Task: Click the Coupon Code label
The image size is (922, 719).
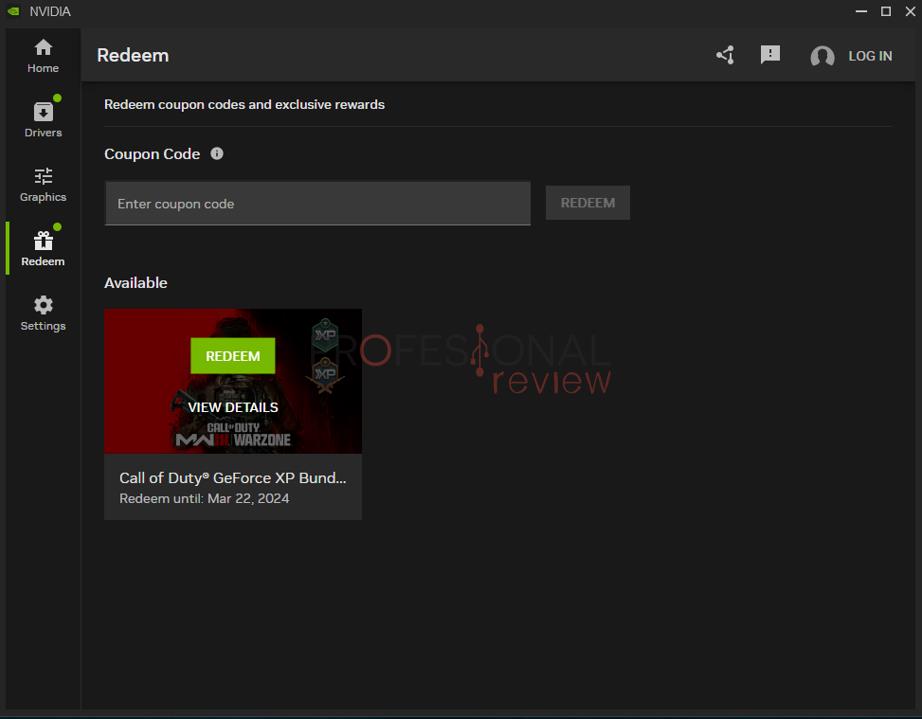Action: point(152,154)
